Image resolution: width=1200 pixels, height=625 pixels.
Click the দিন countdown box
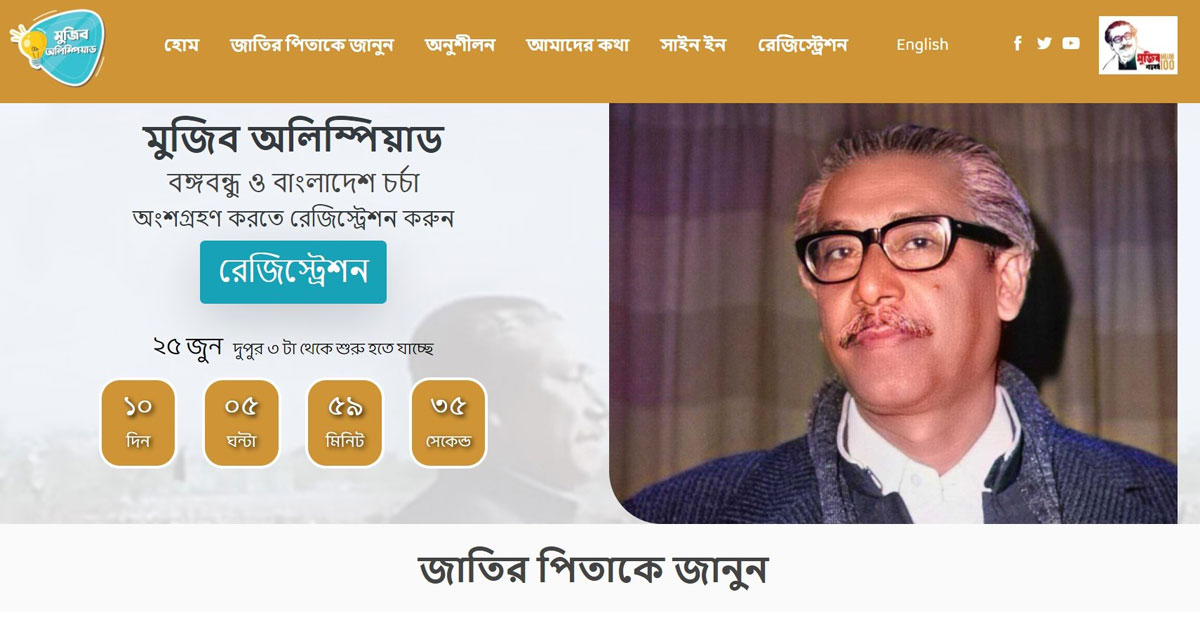pos(138,423)
